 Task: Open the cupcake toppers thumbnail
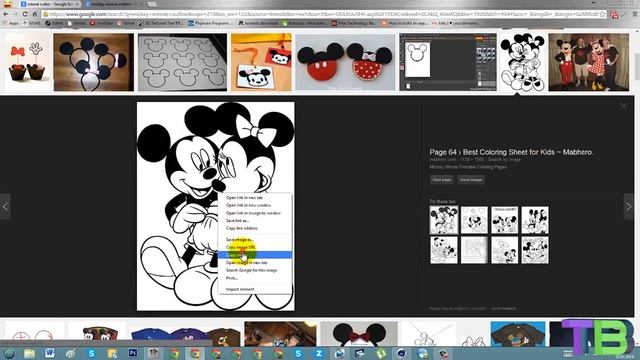tap(27, 62)
